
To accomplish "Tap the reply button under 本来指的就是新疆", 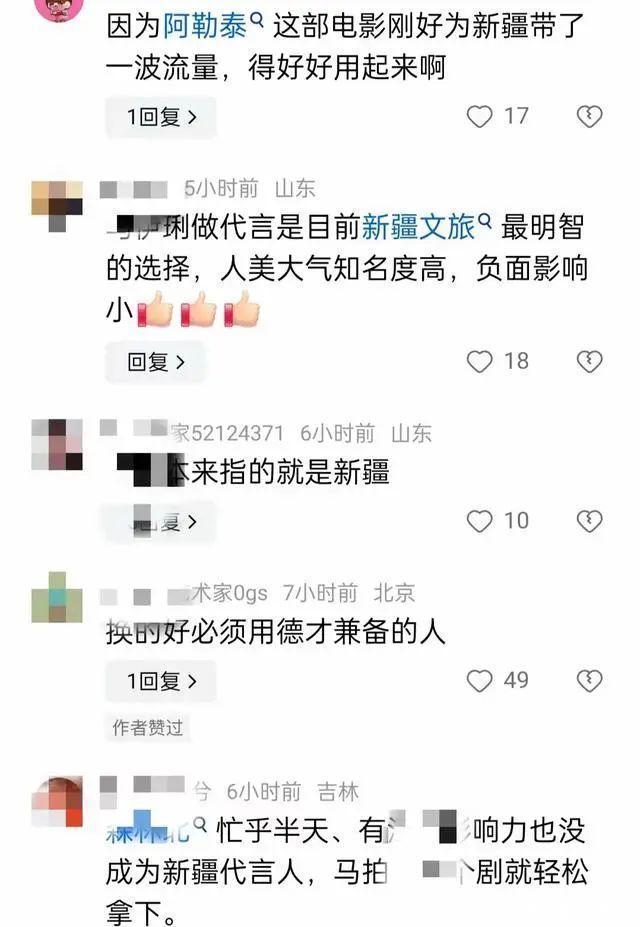I will (160, 522).
